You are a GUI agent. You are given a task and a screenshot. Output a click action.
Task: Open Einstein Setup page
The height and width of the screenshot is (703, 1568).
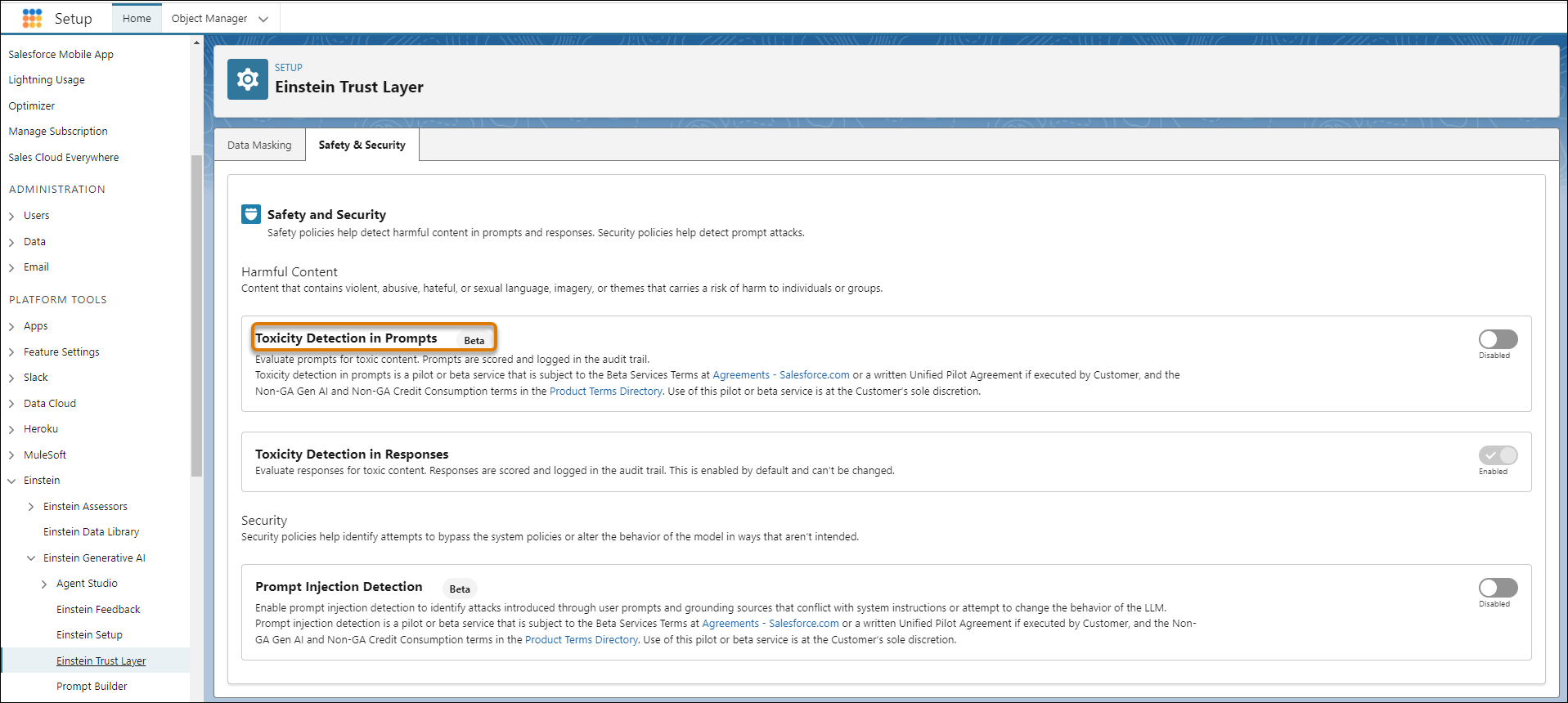click(89, 635)
